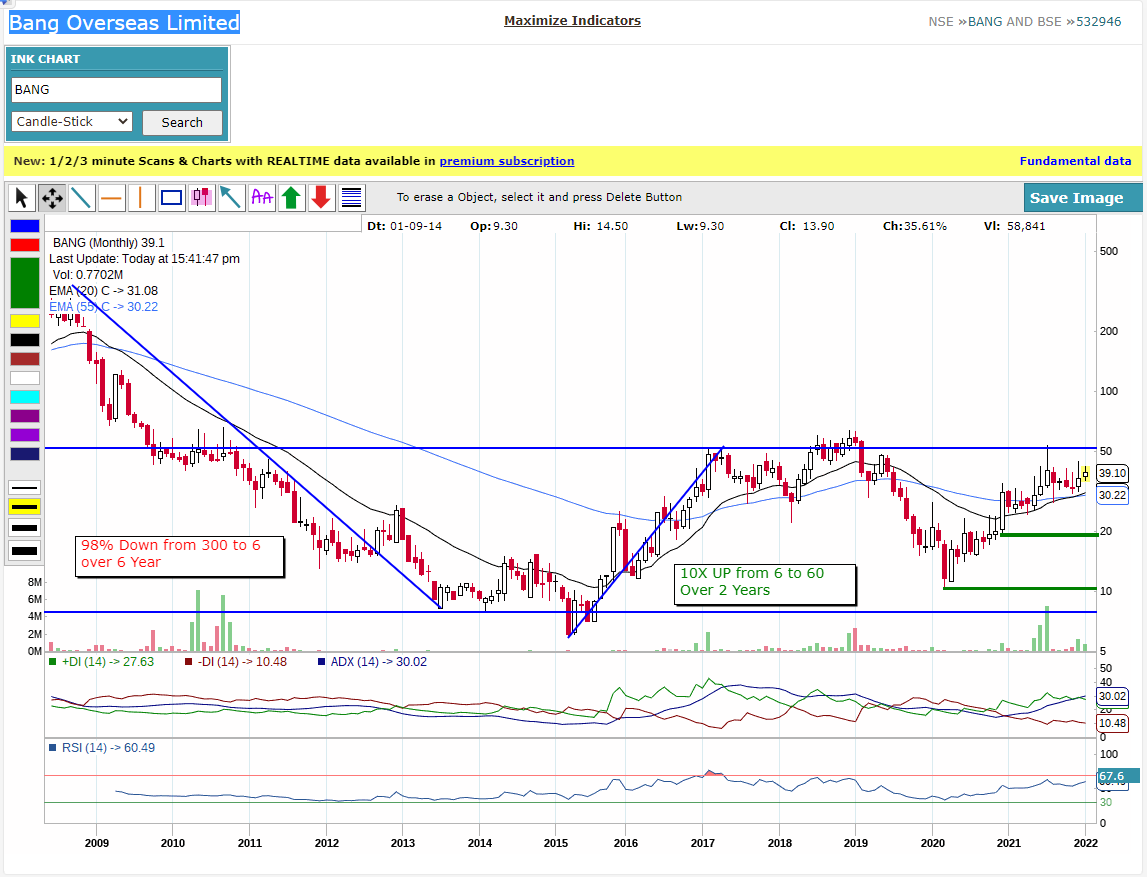Select the move/pan crosshair tool
Screen dimensions: 1147x877
pos(52,197)
